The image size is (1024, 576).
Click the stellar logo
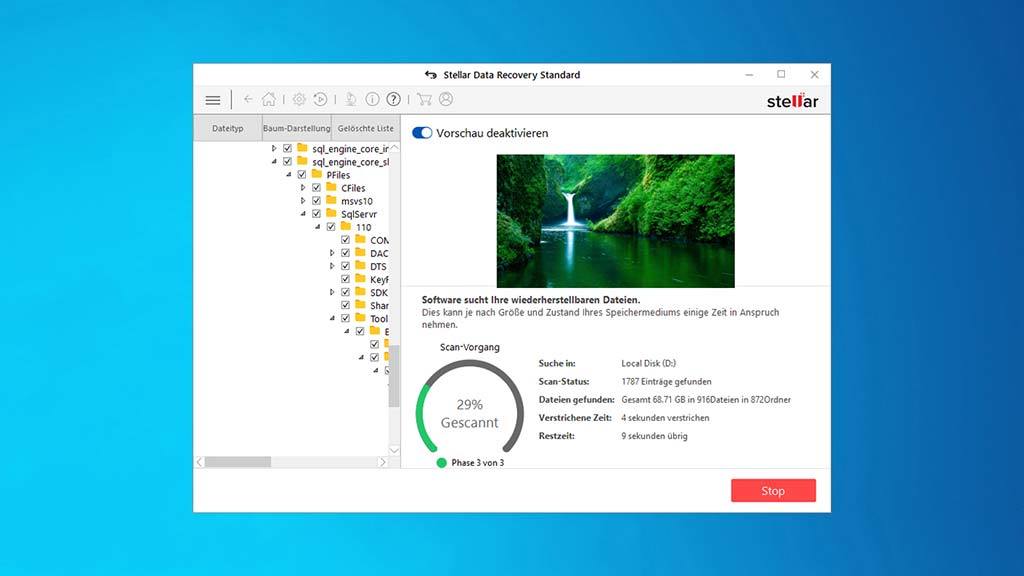[792, 101]
